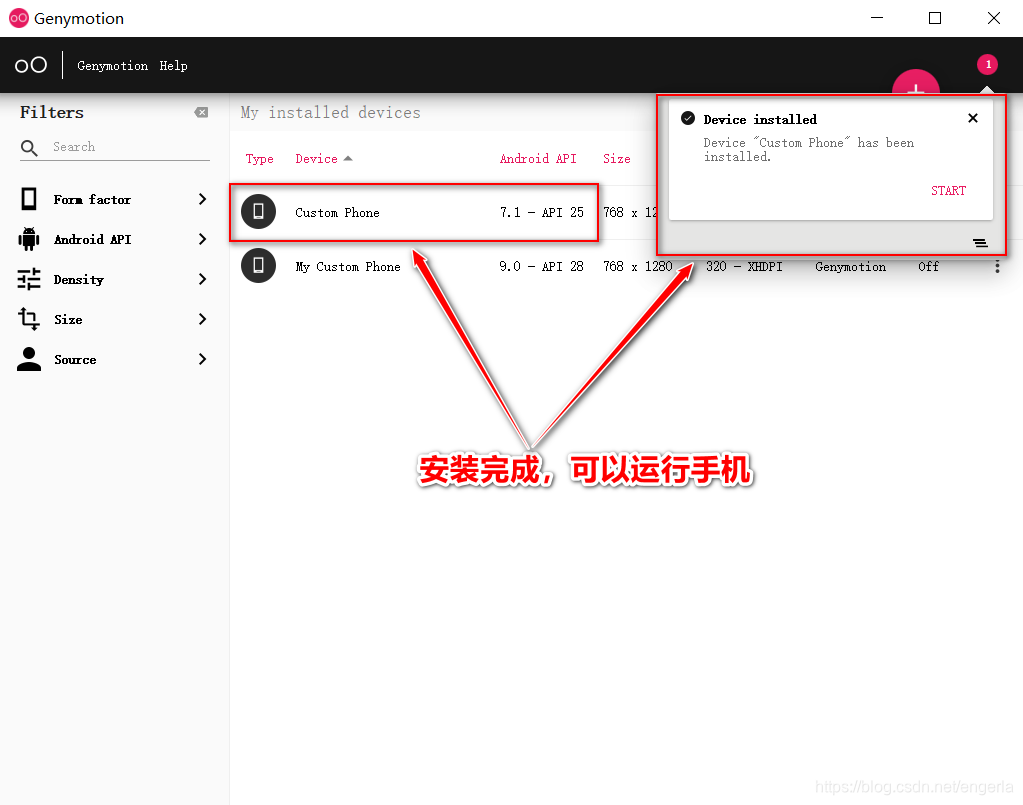Screen dimensions: 1023x805
Task: Click the Source person icon
Action: (29, 359)
